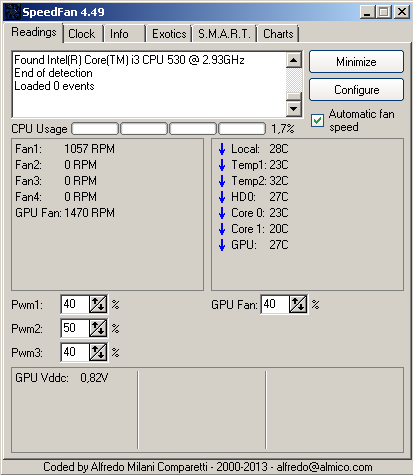
Task: Click 'End of detection' log line
Action: point(53,73)
